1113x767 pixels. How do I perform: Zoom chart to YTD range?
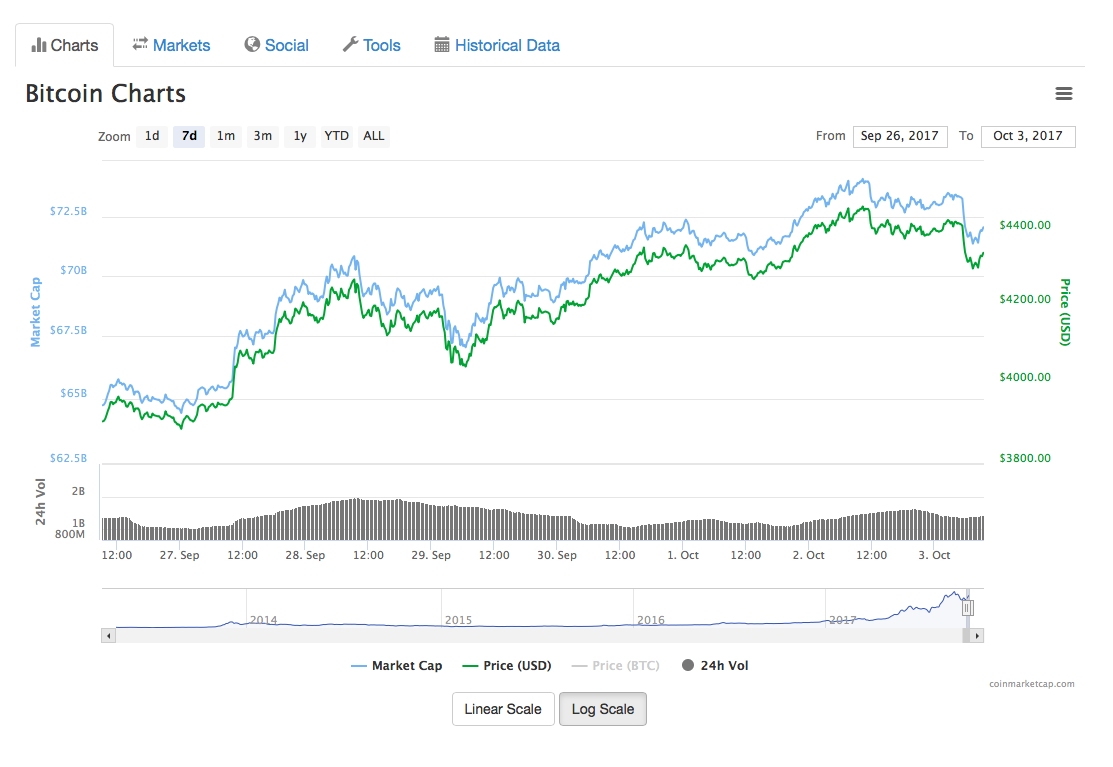point(337,136)
